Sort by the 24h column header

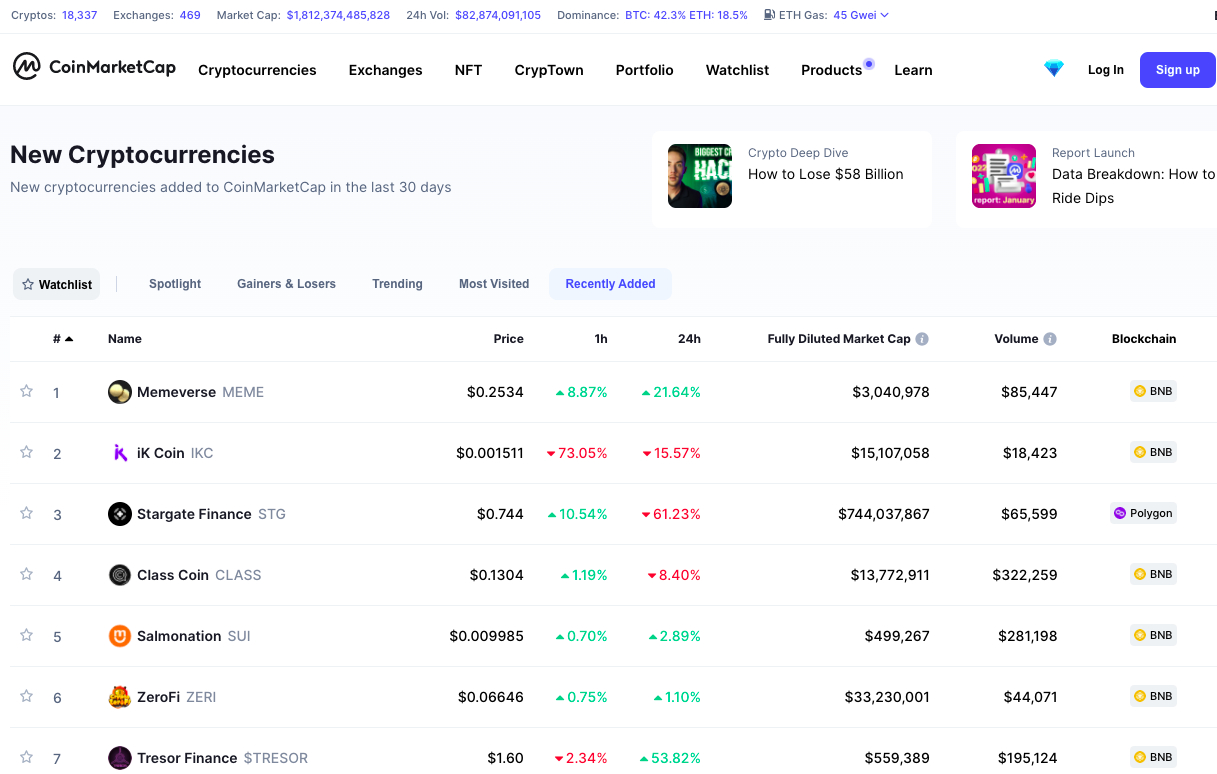(689, 339)
